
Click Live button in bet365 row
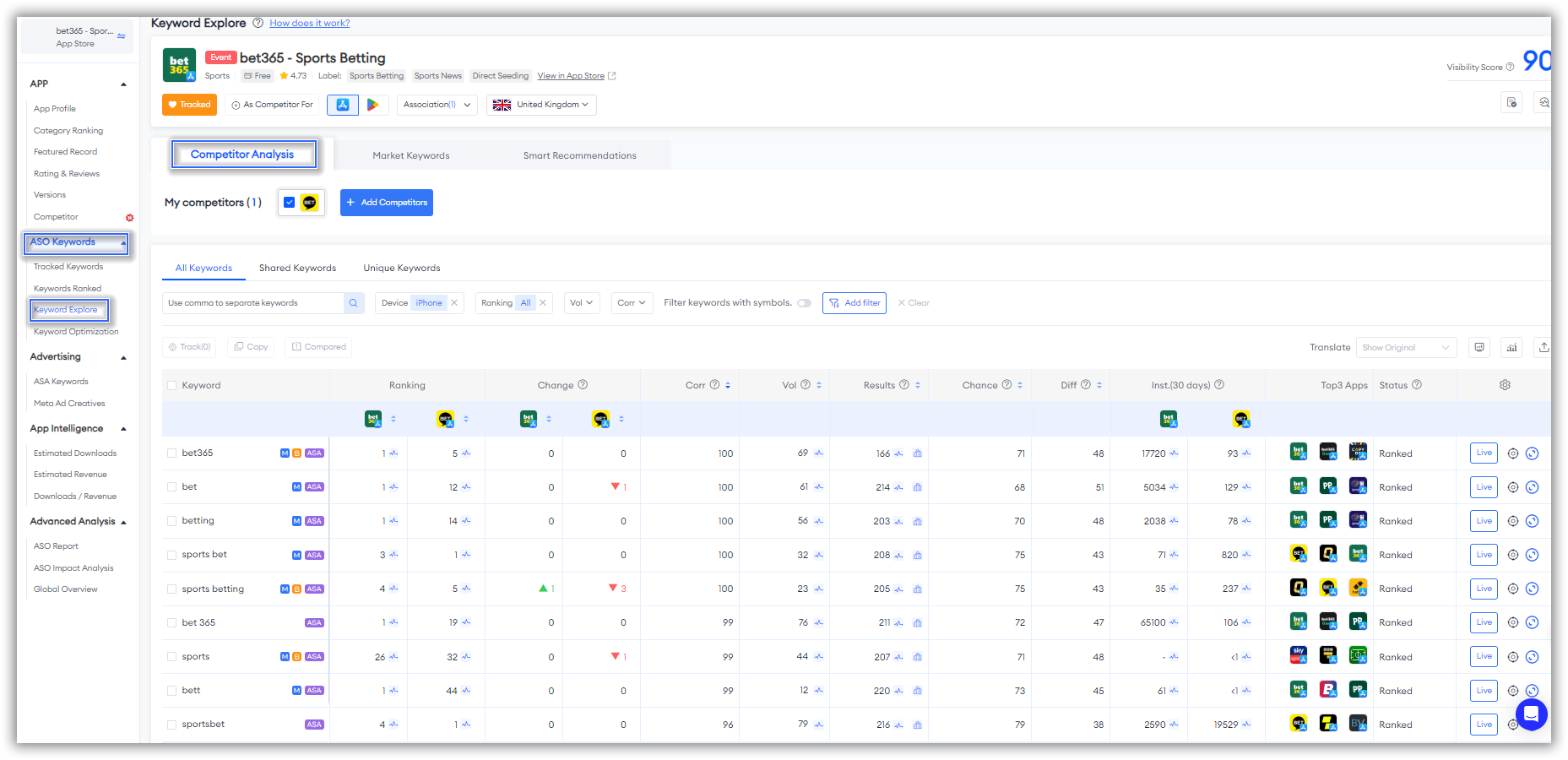click(1484, 453)
